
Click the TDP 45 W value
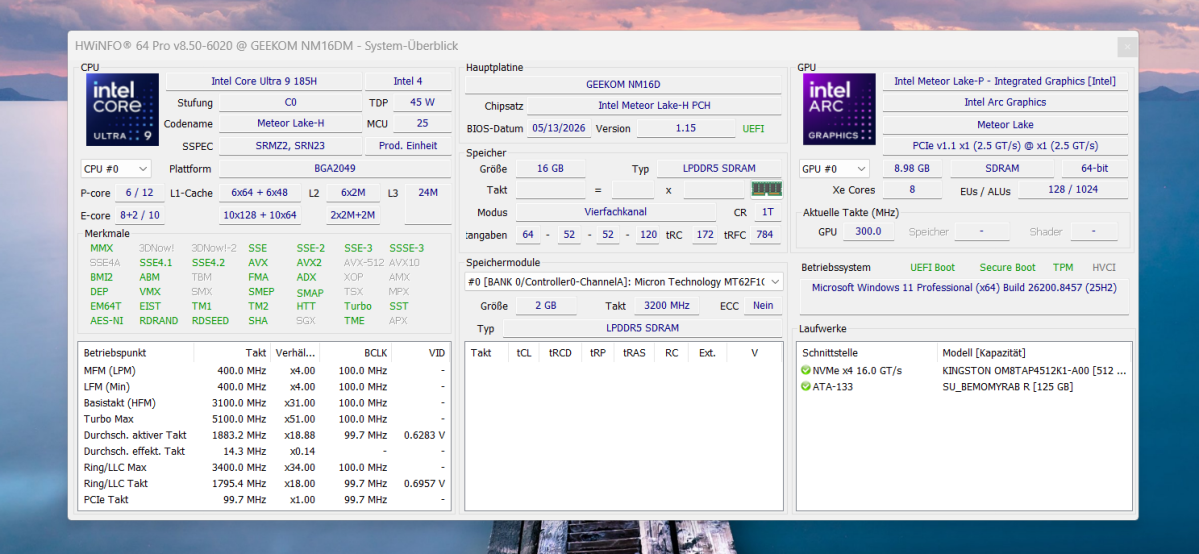422,102
